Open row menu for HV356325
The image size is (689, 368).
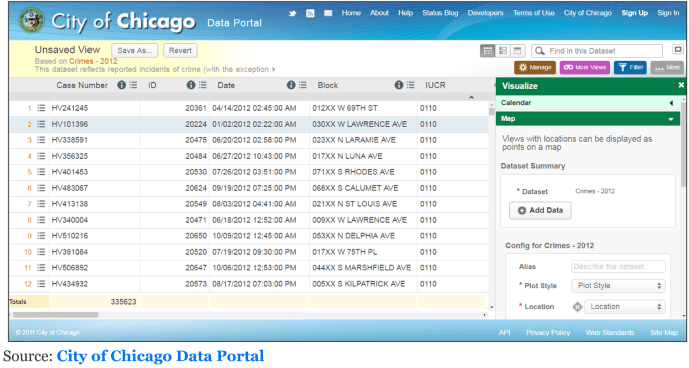pos(41,156)
